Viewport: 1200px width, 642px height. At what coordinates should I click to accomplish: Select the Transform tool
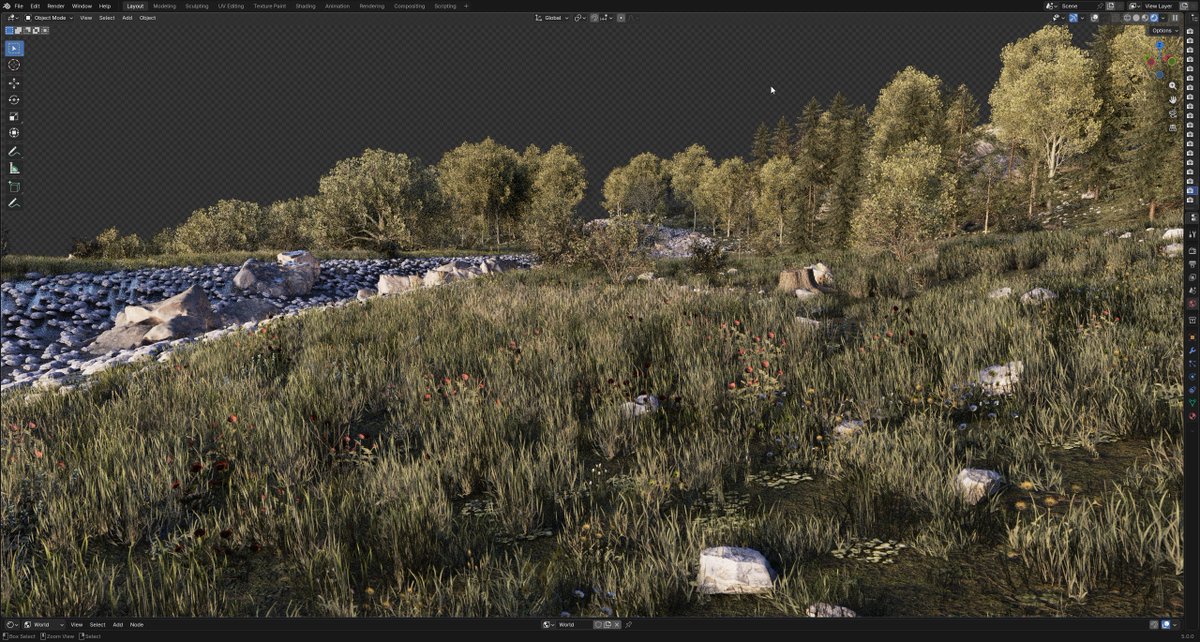(x=14, y=132)
